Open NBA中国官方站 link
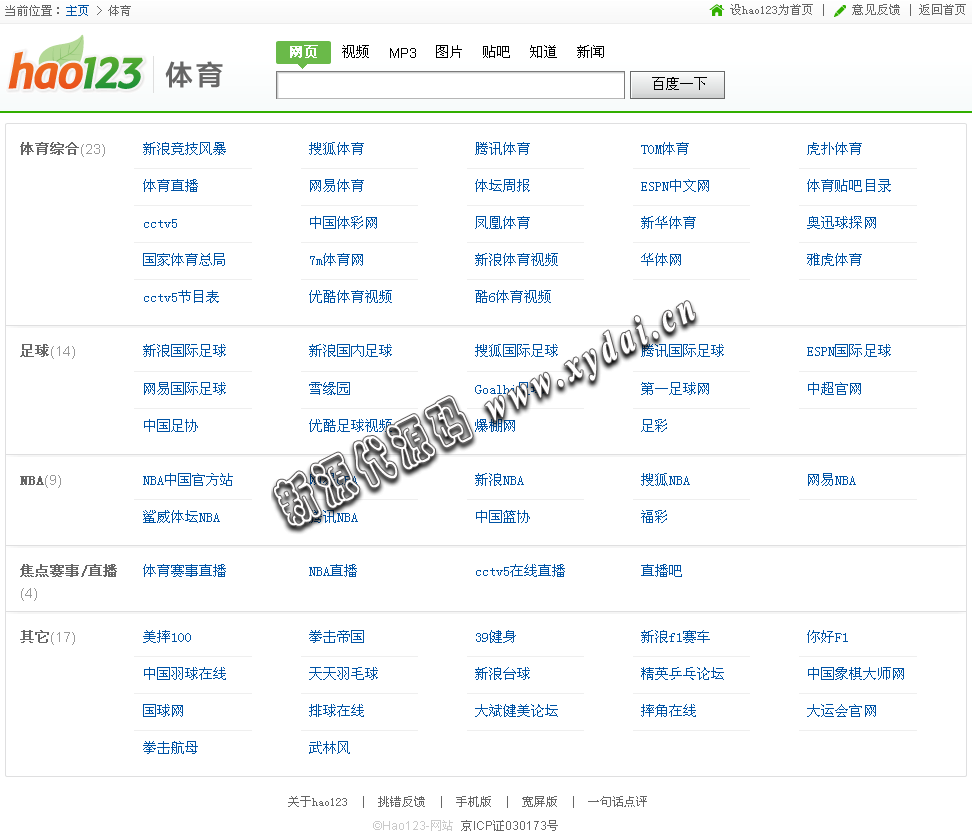This screenshot has height=835, width=972. (x=188, y=480)
